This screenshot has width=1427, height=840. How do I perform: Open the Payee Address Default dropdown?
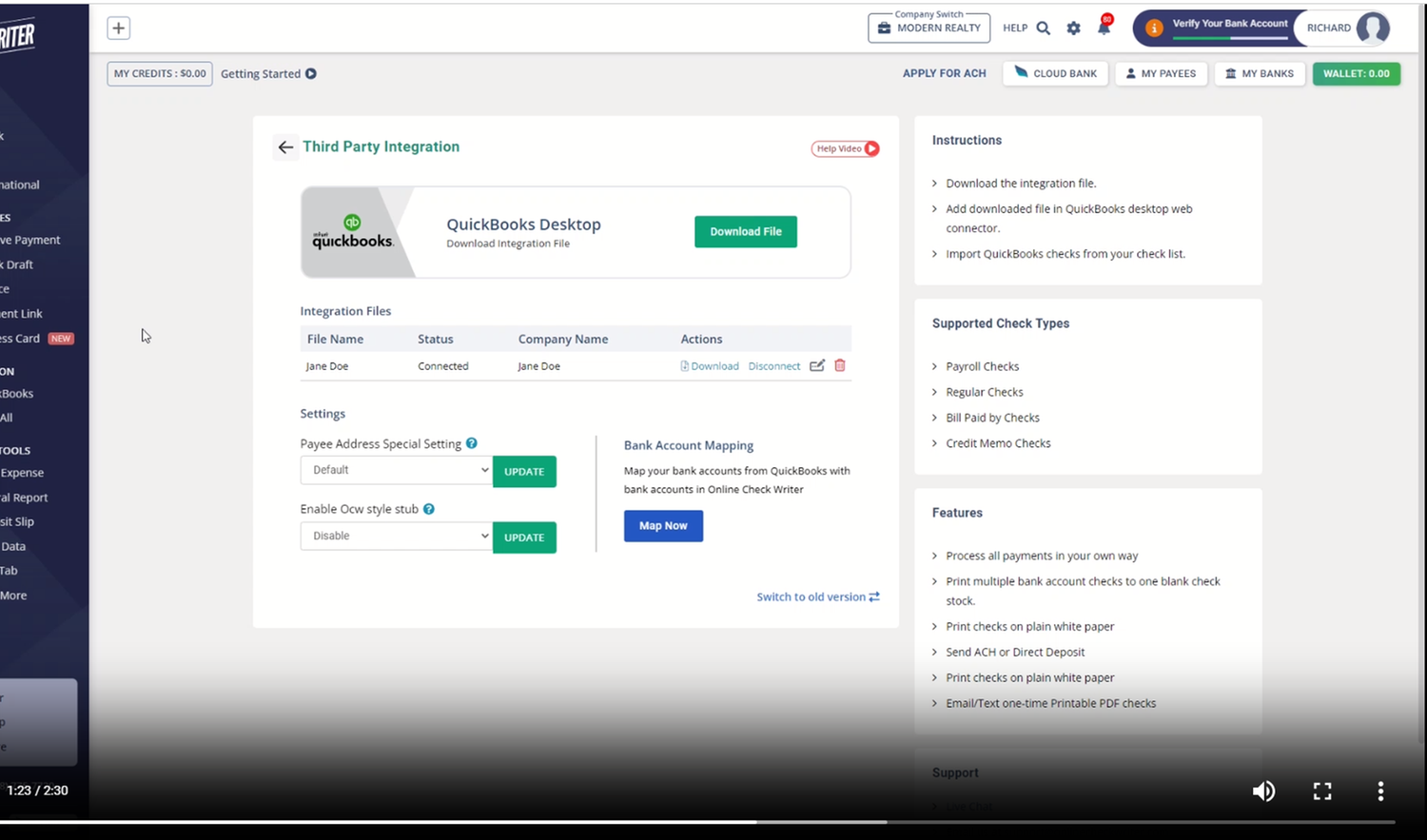pos(397,470)
